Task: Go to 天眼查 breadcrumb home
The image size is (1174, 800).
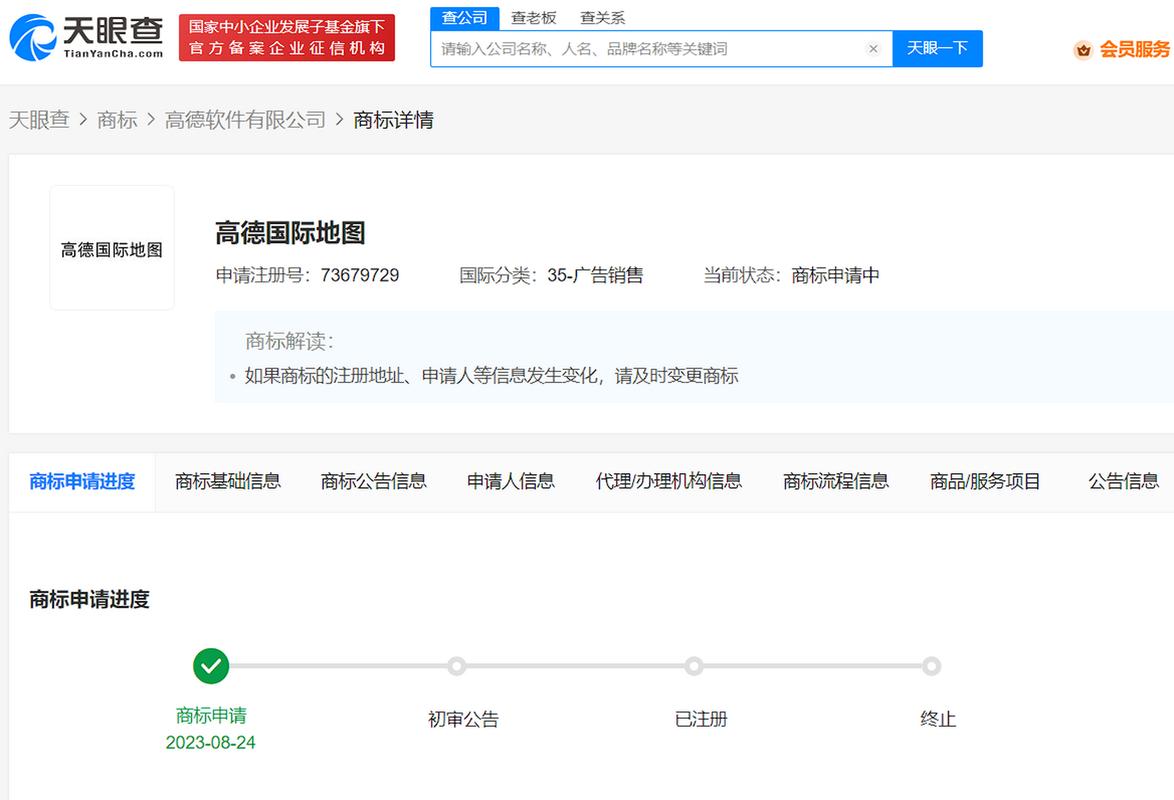Action: (x=39, y=120)
